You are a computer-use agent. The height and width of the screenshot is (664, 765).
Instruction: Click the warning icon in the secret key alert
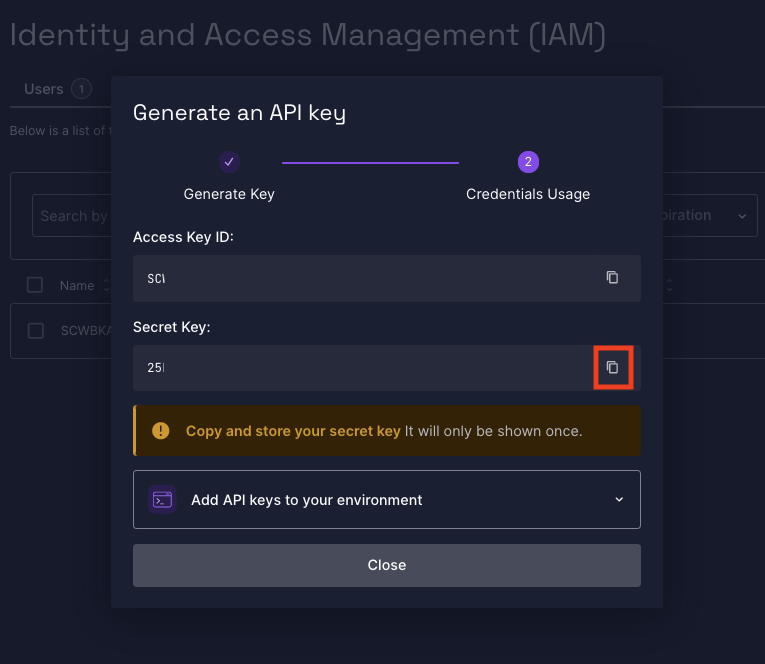click(x=161, y=430)
